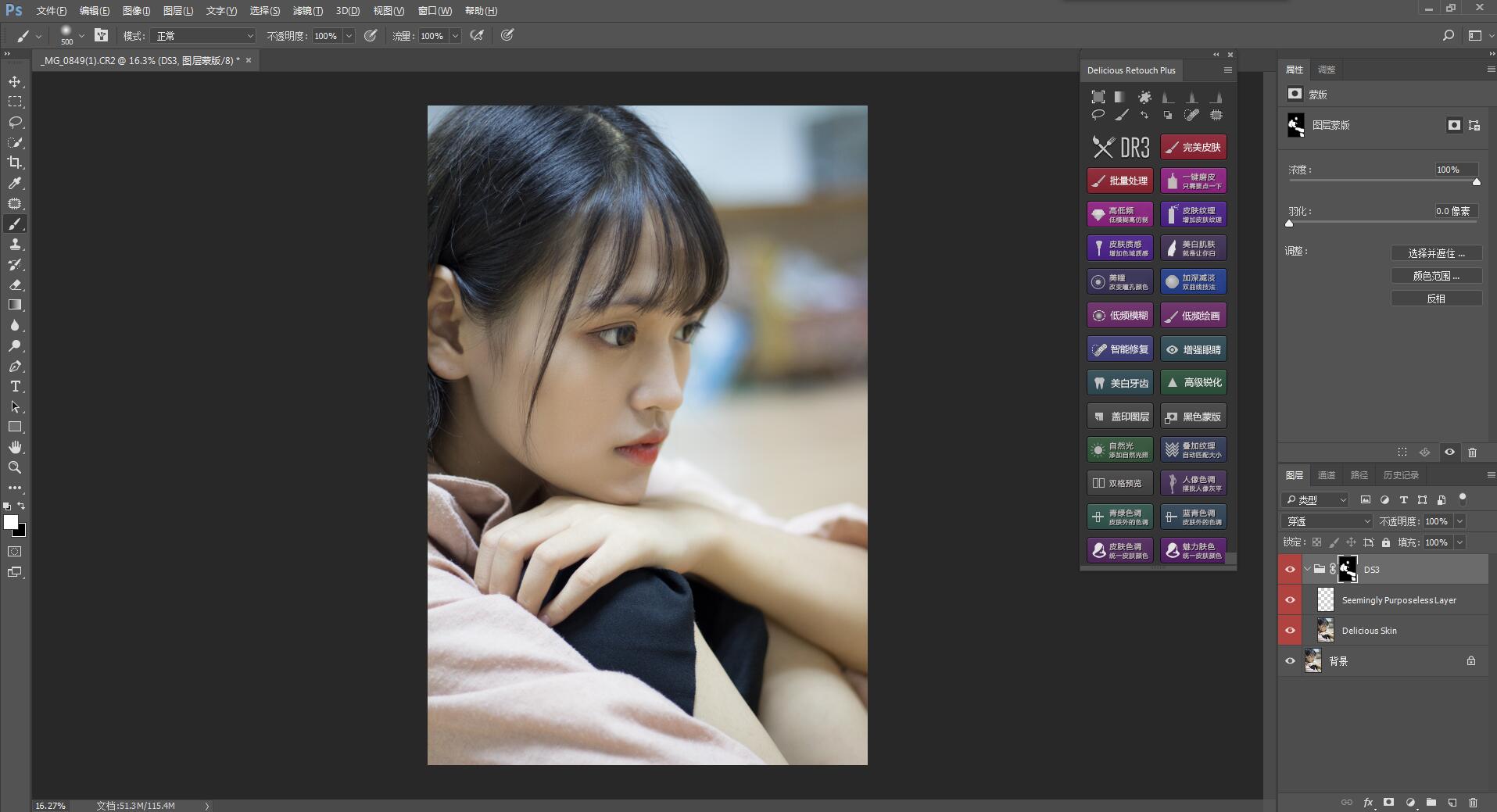
Task: Hide the Seemingly Purposeless Layer
Action: tap(1290, 600)
